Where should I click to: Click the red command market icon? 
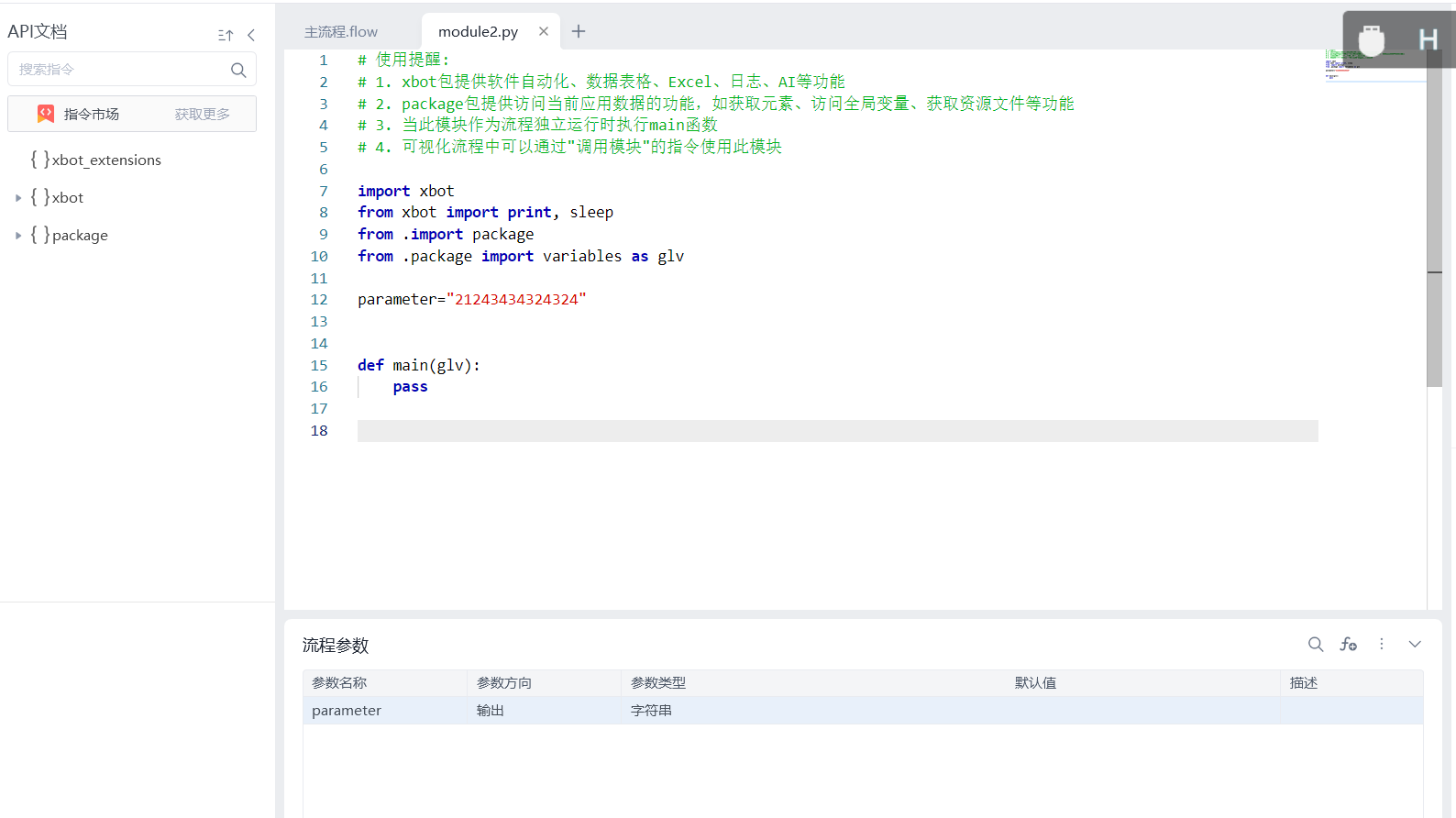pyautogui.click(x=46, y=114)
